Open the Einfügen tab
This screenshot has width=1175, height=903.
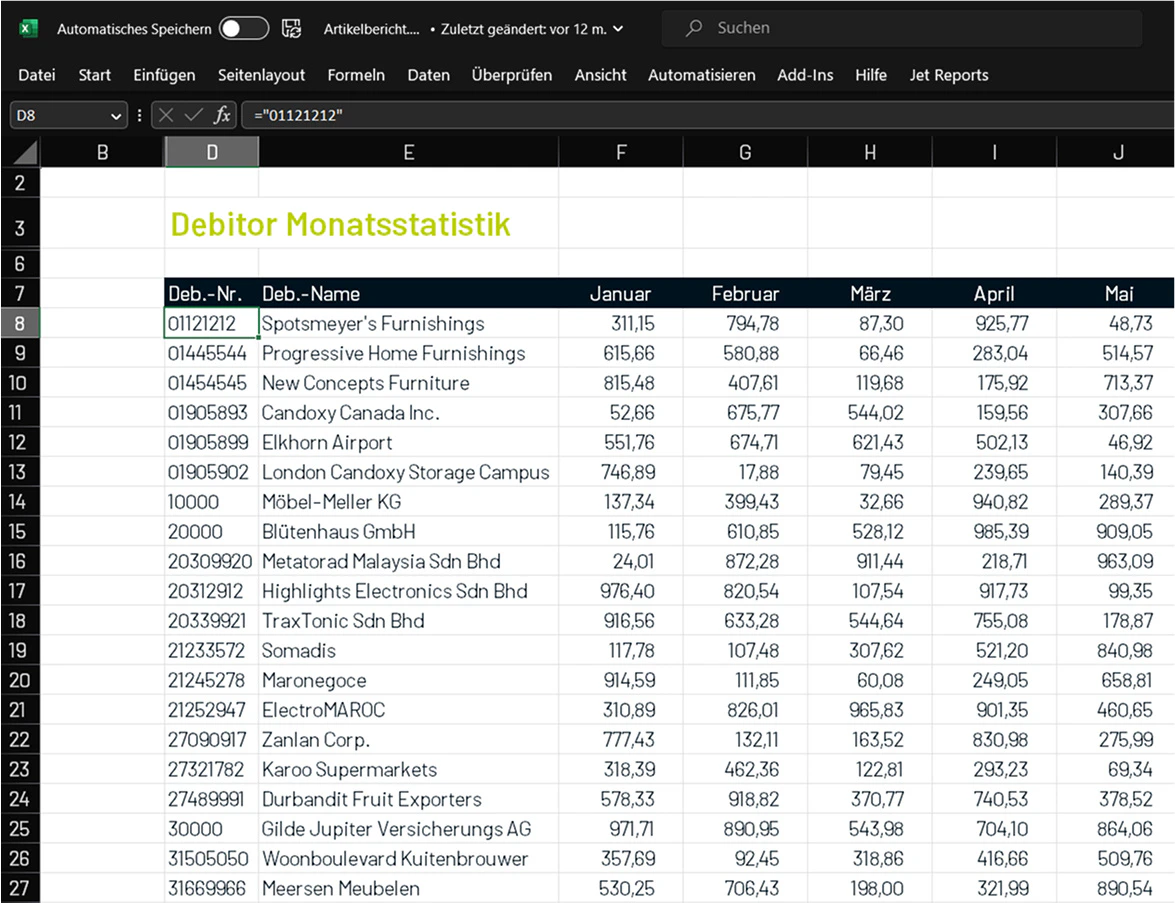click(164, 75)
